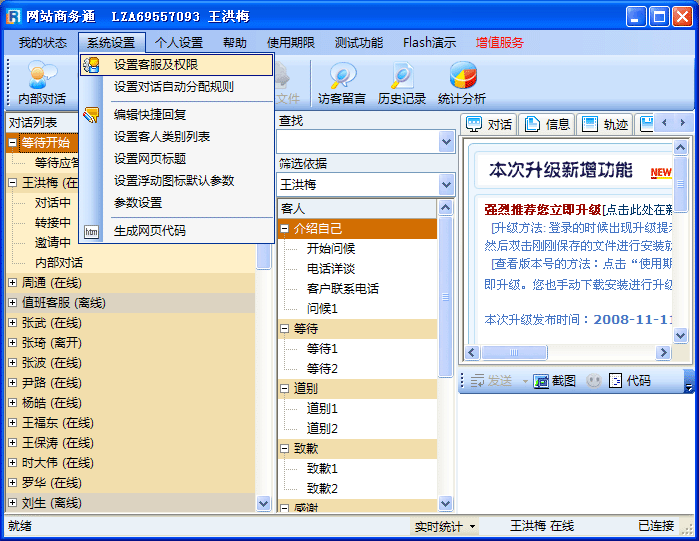
Task: Choose 生成网页代码 from the menu
Action: tap(149, 231)
